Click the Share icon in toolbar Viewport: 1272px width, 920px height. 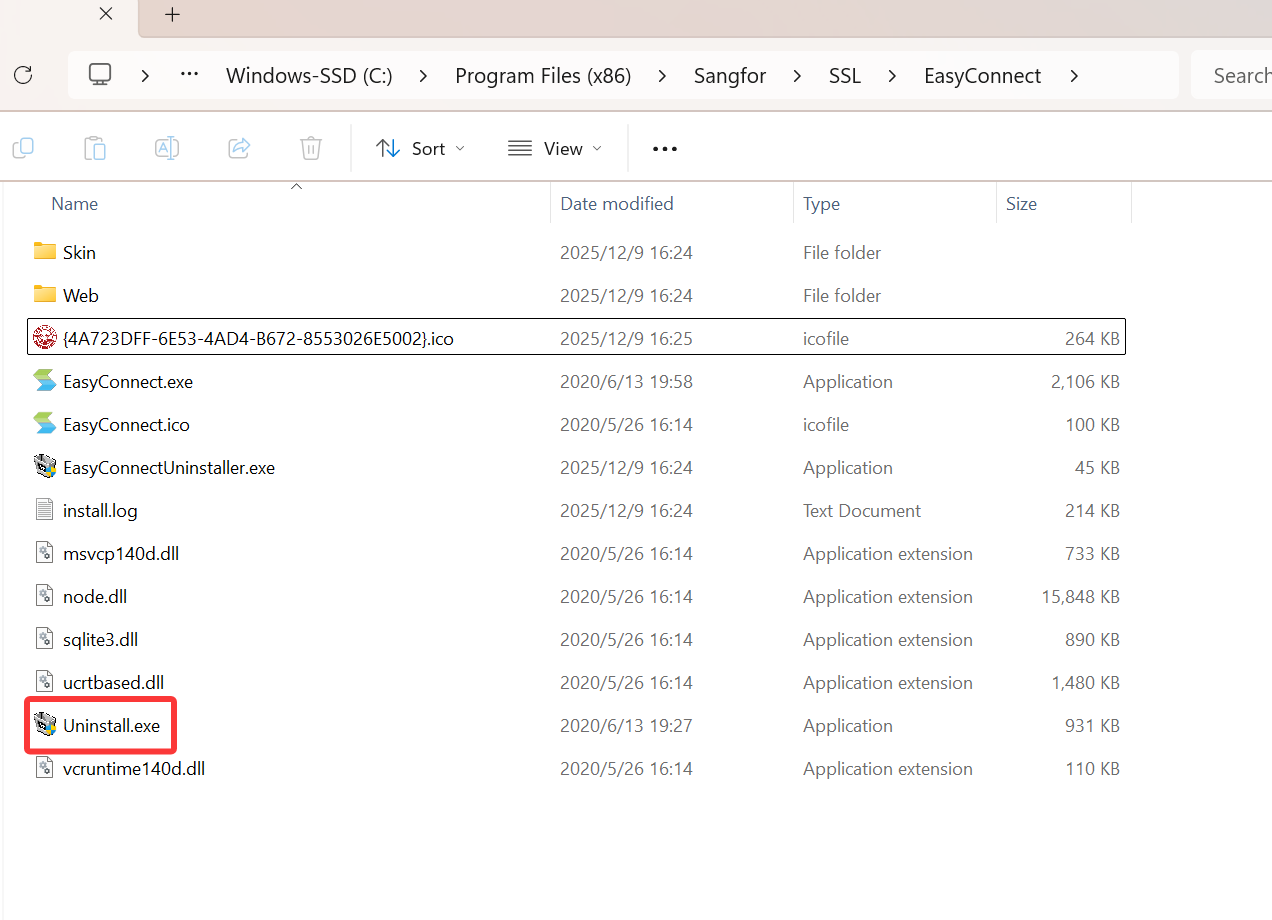239,148
